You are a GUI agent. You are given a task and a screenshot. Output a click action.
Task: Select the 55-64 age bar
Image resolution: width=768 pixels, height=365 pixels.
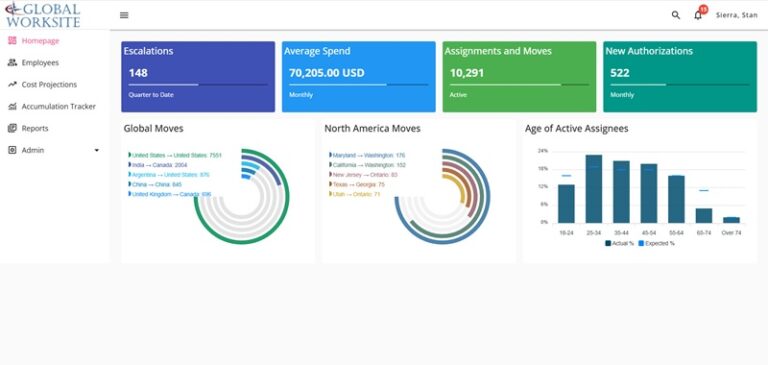676,199
